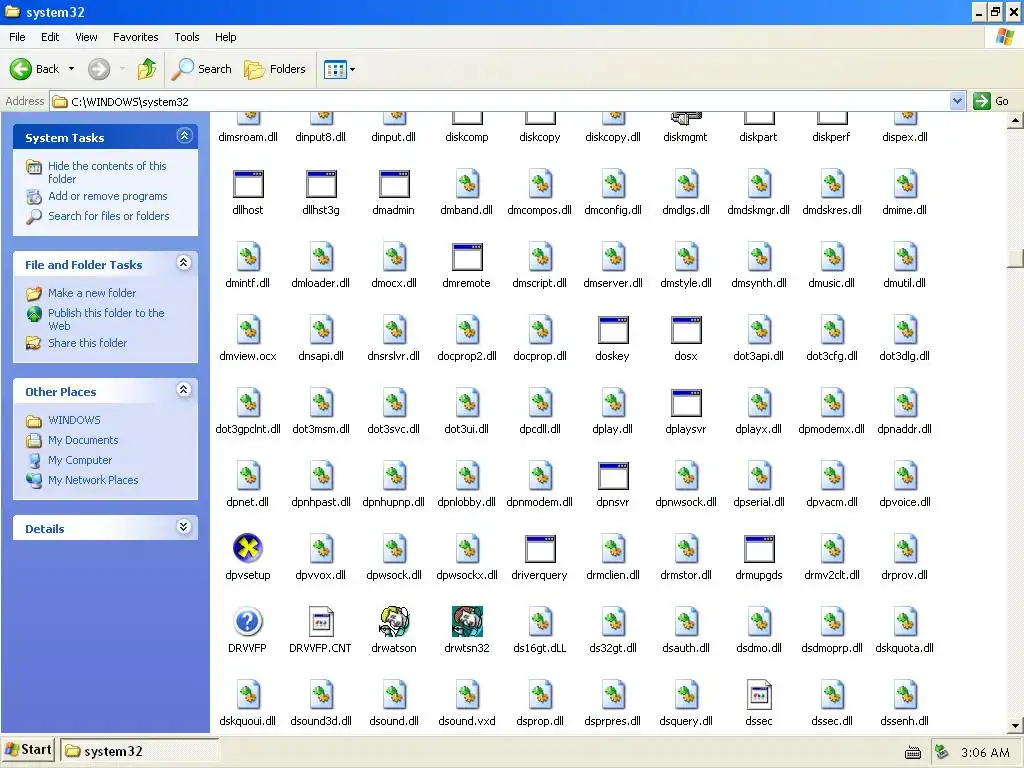Collapse the System Tasks panel
The width and height of the screenshot is (1024, 768).
pos(184,136)
